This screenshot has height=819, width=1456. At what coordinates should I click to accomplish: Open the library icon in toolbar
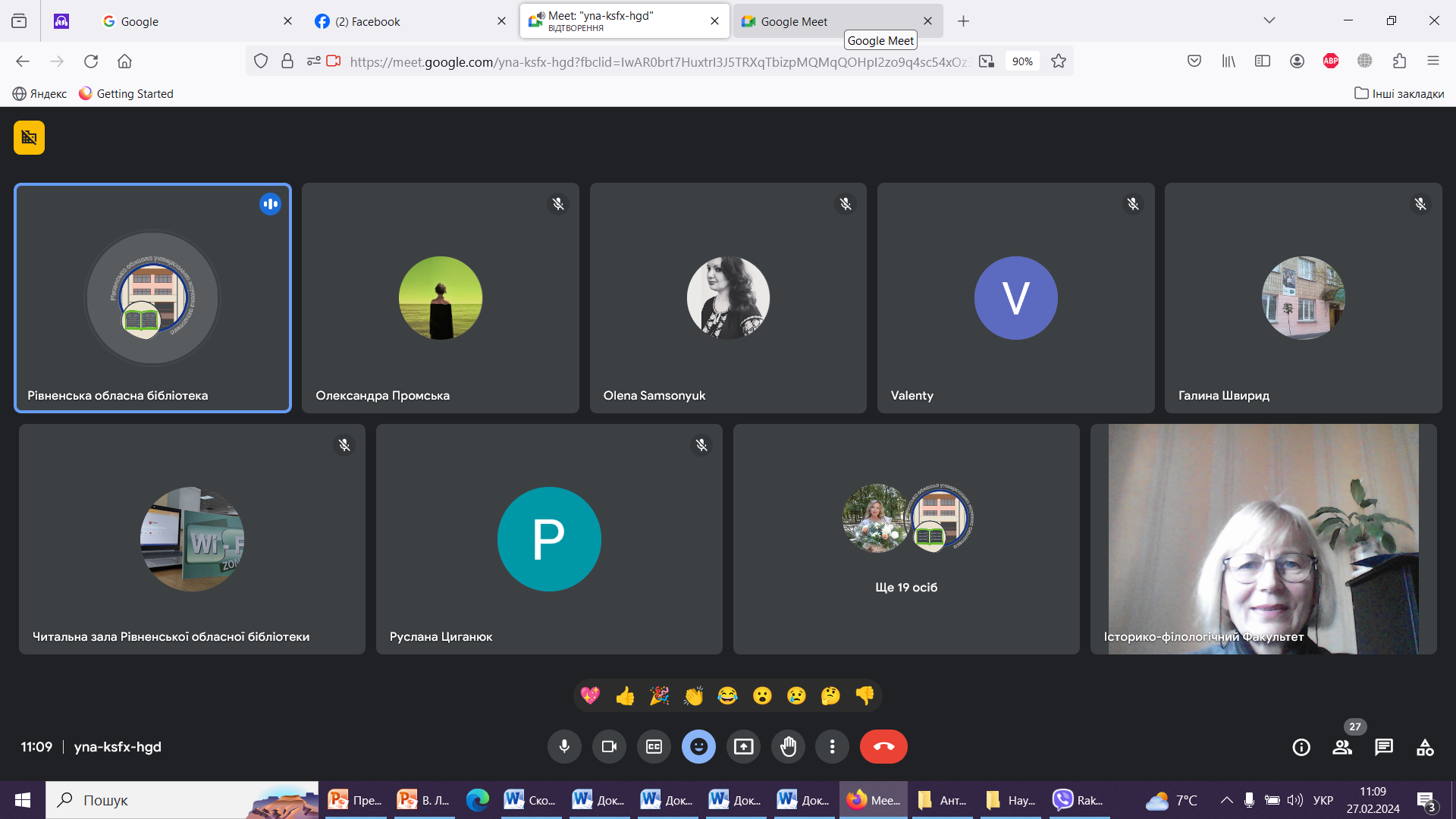(x=1228, y=61)
